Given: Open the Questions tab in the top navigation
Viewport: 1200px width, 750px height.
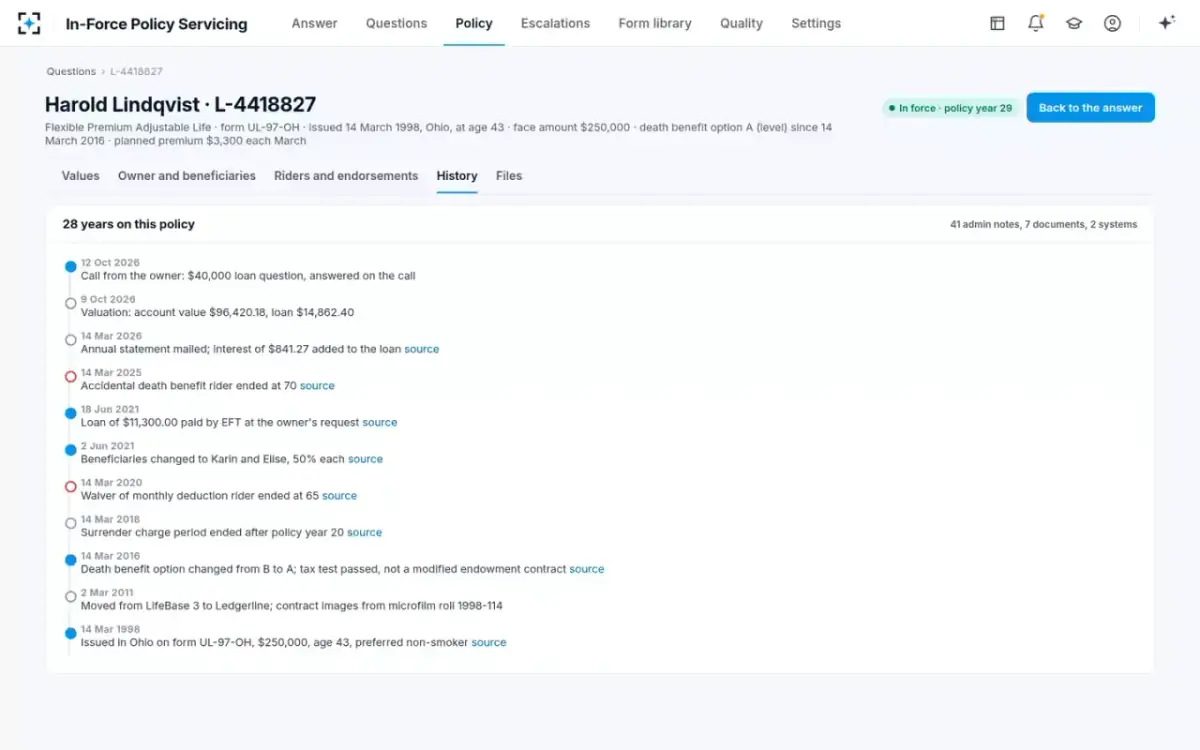Looking at the screenshot, I should [x=396, y=23].
